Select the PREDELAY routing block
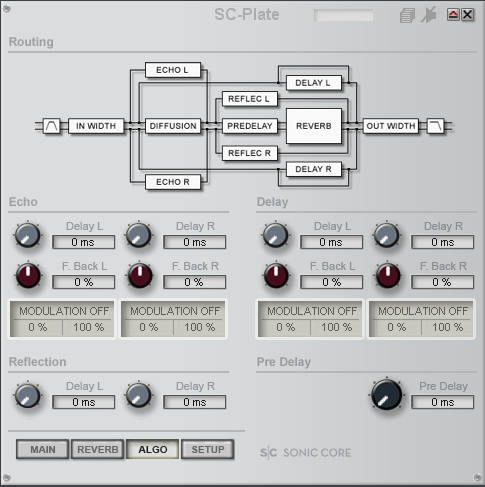Viewport: 485px width, 487px height. [x=250, y=126]
